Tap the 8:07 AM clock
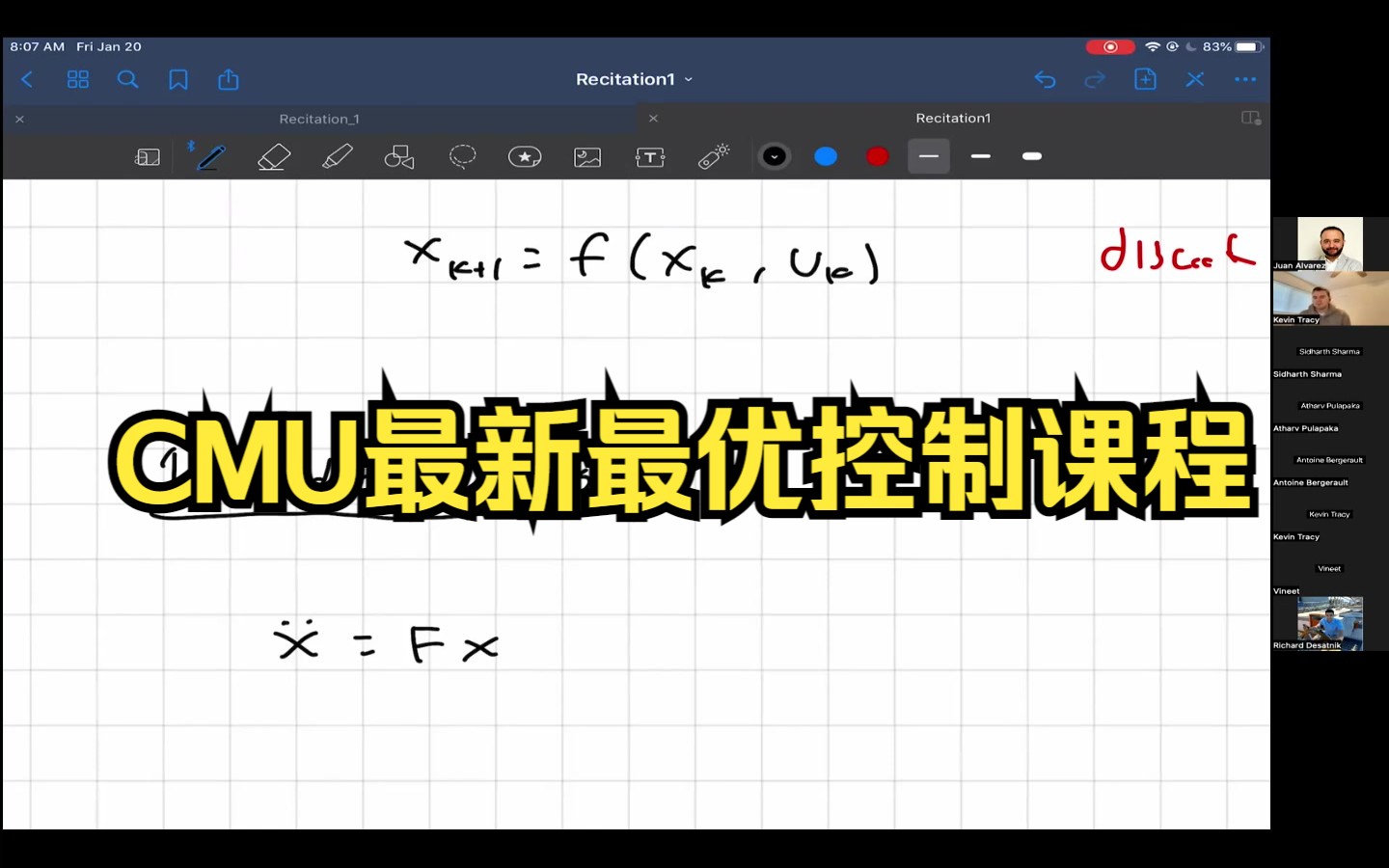This screenshot has height=868, width=1389. pos(38,46)
